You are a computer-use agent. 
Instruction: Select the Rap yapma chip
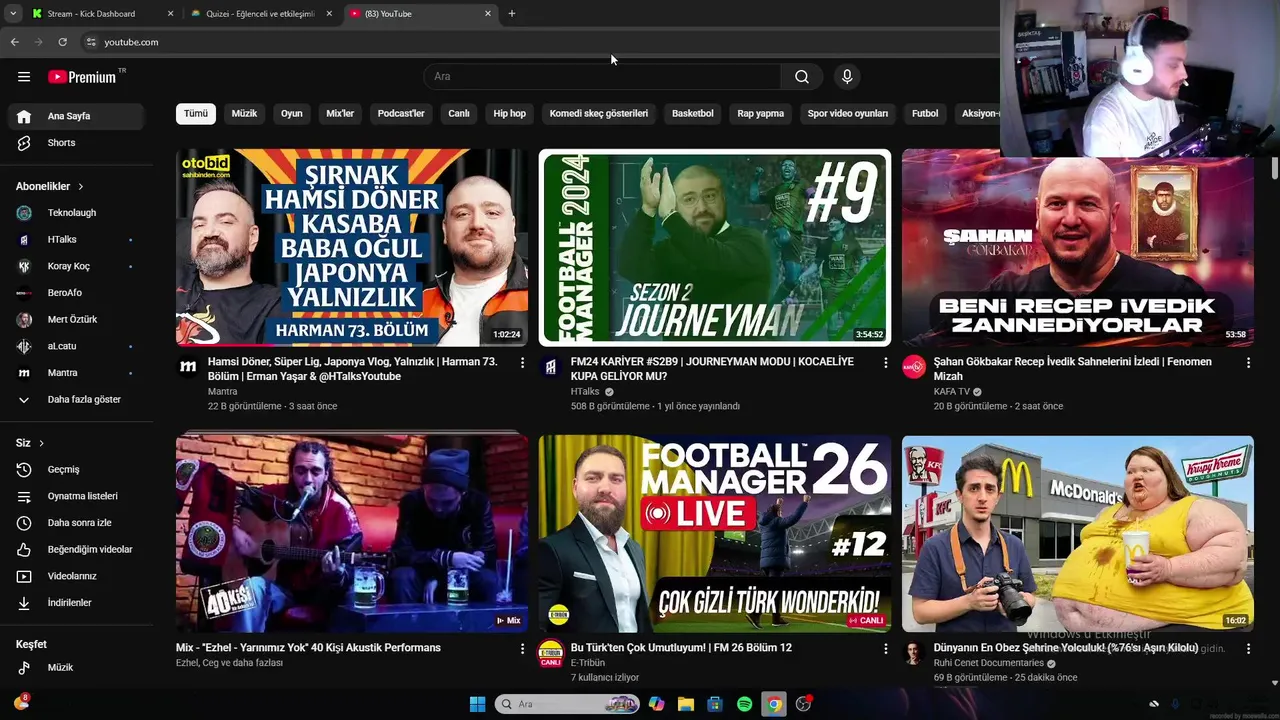[x=761, y=114]
